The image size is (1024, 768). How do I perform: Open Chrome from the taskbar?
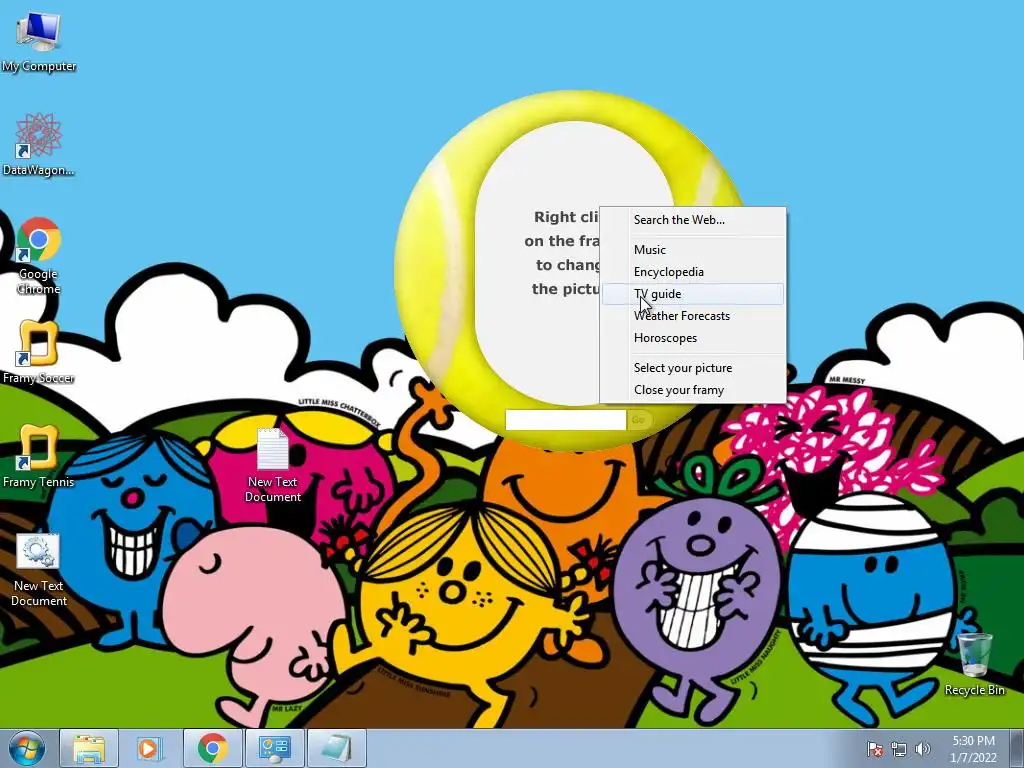click(x=212, y=748)
